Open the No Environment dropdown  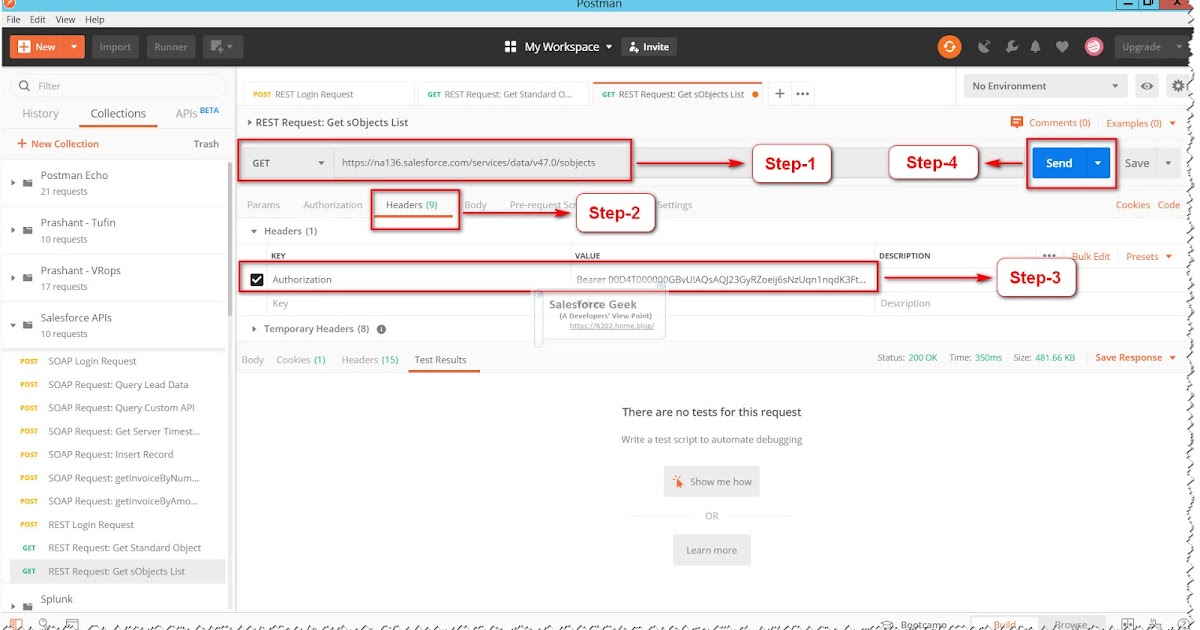[1046, 86]
